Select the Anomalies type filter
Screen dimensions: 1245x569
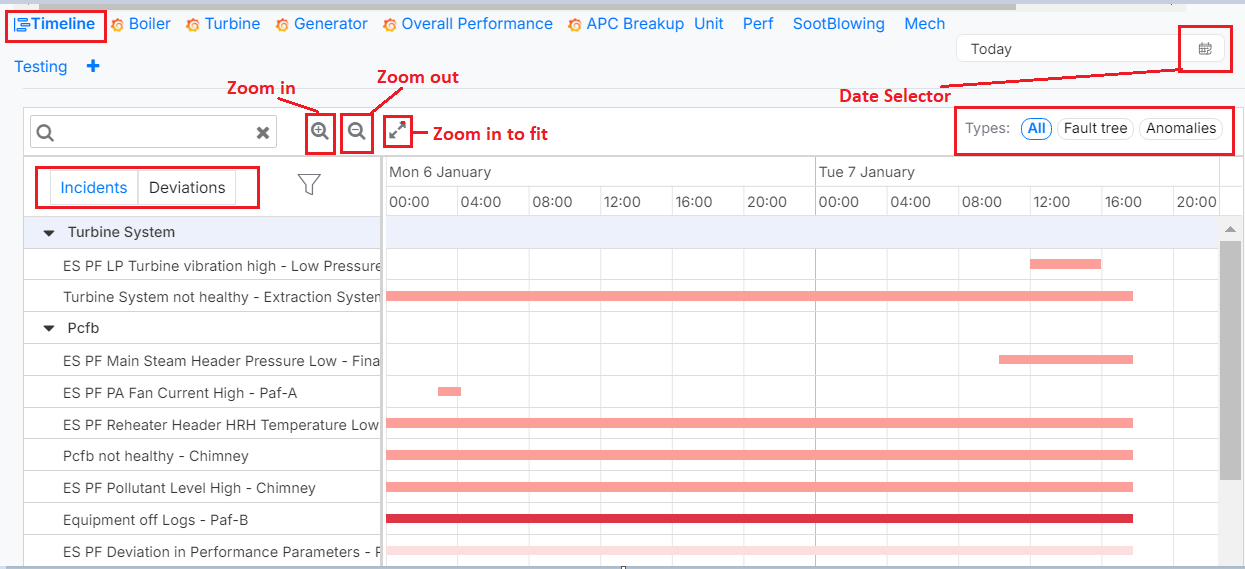1181,128
